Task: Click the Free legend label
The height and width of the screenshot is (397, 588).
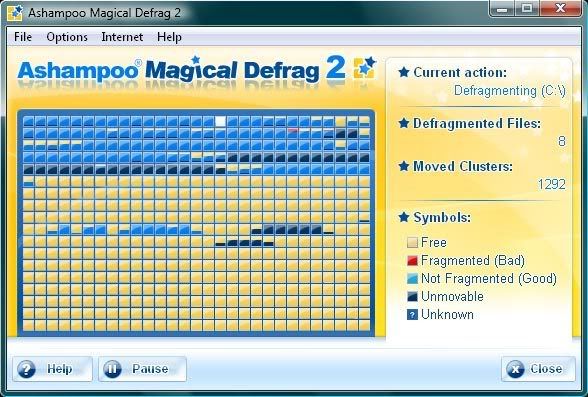Action: click(434, 243)
